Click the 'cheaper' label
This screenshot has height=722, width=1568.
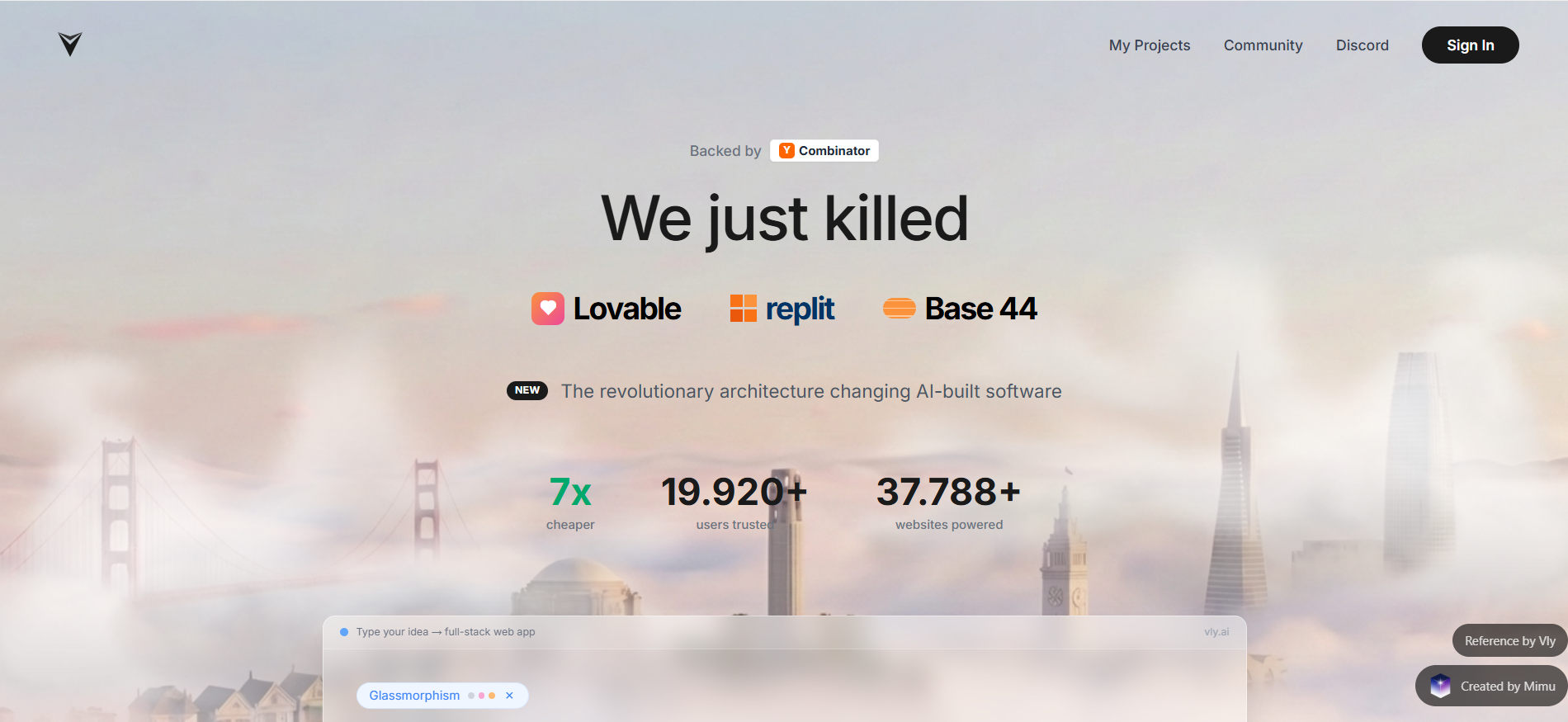coord(570,525)
